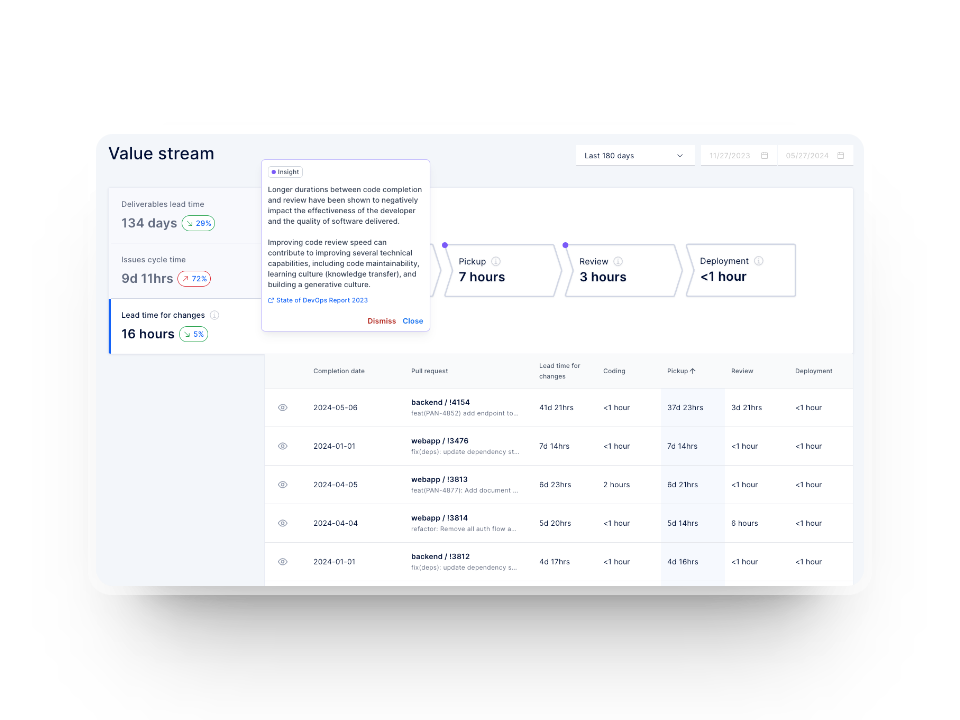The height and width of the screenshot is (720, 960).
Task: Click the info icon beside the Review stage
Action: (618, 261)
